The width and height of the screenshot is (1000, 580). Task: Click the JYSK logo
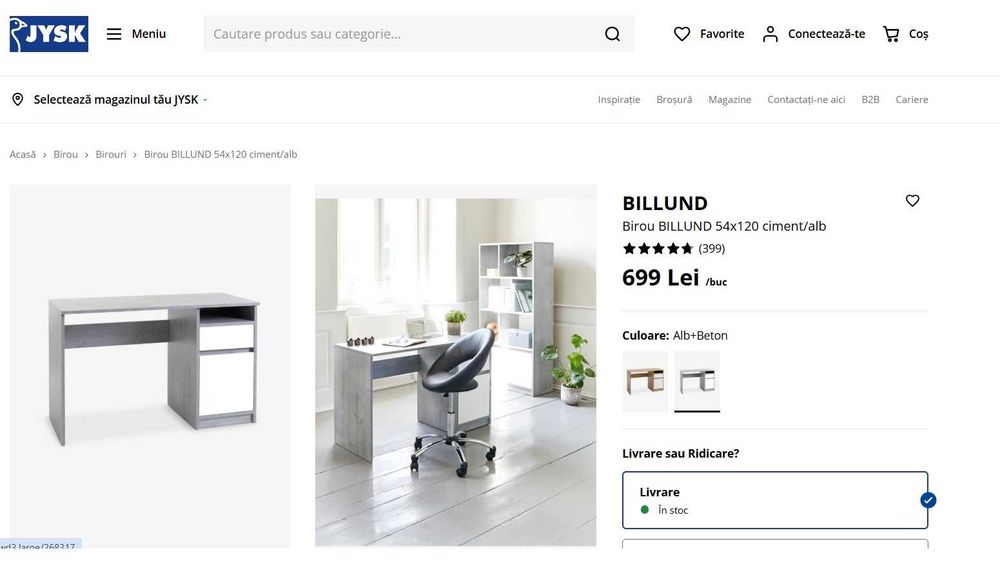click(49, 34)
